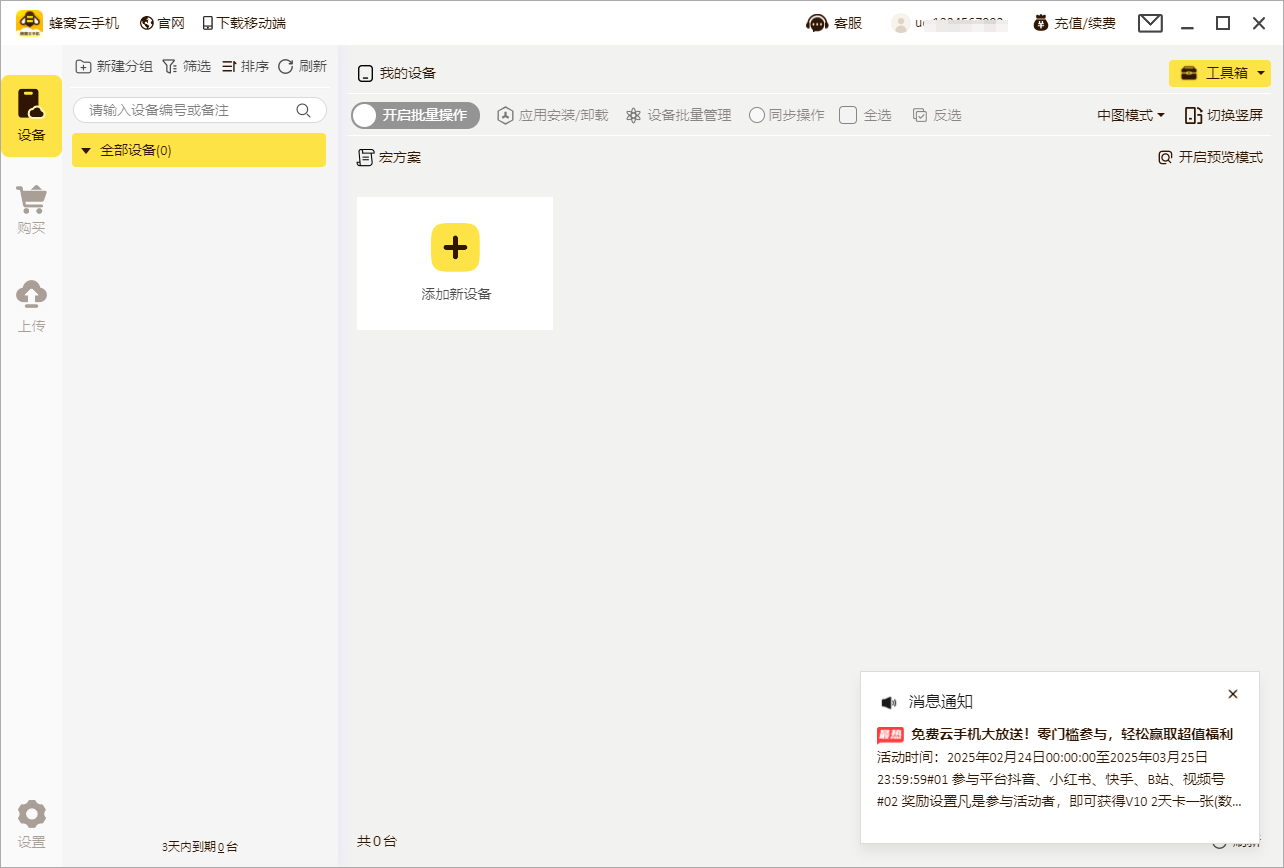Maximize the application window
This screenshot has height=868, width=1284.
click(x=1222, y=23)
